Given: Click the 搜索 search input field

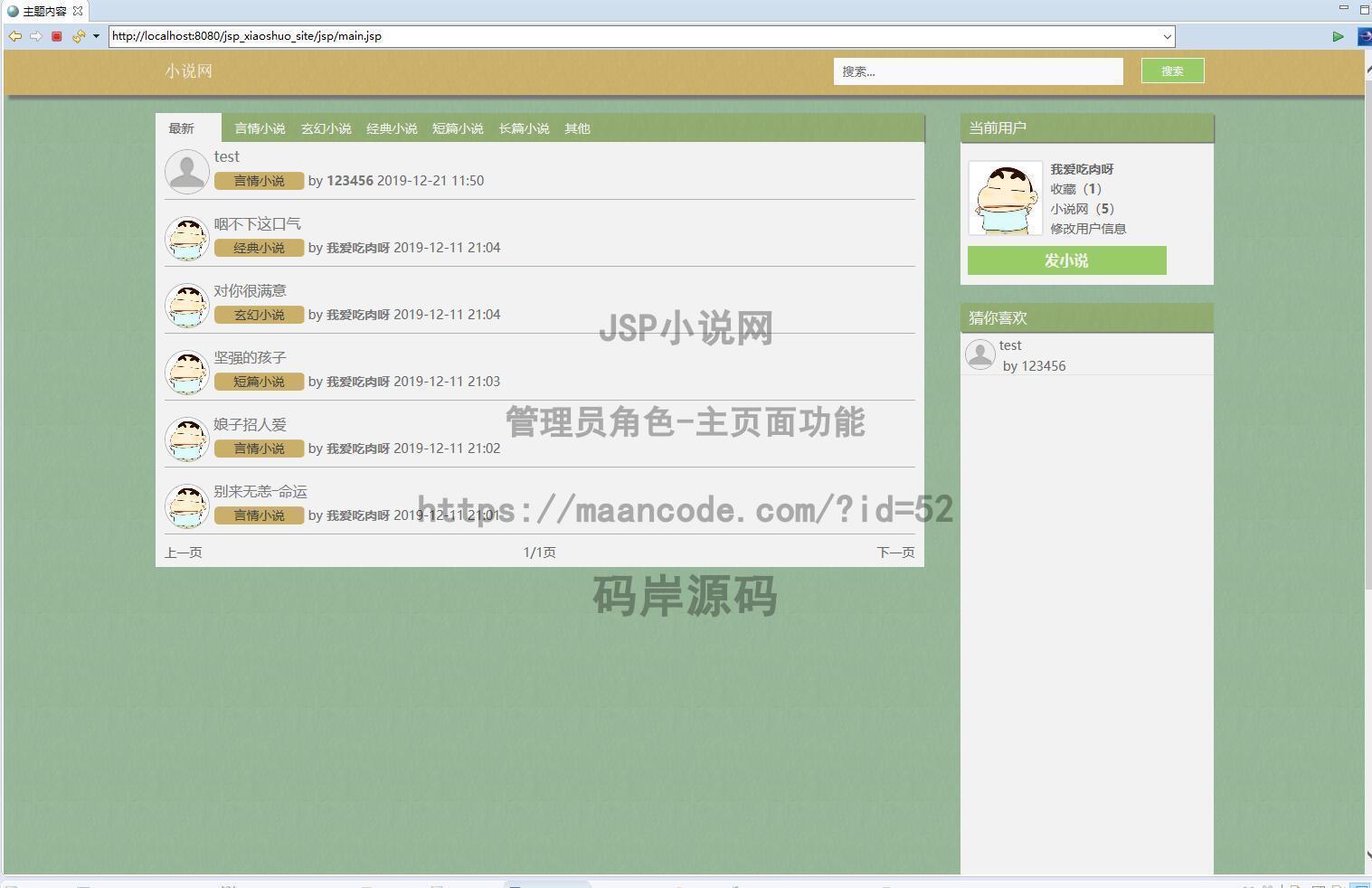Looking at the screenshot, I should pos(978,71).
